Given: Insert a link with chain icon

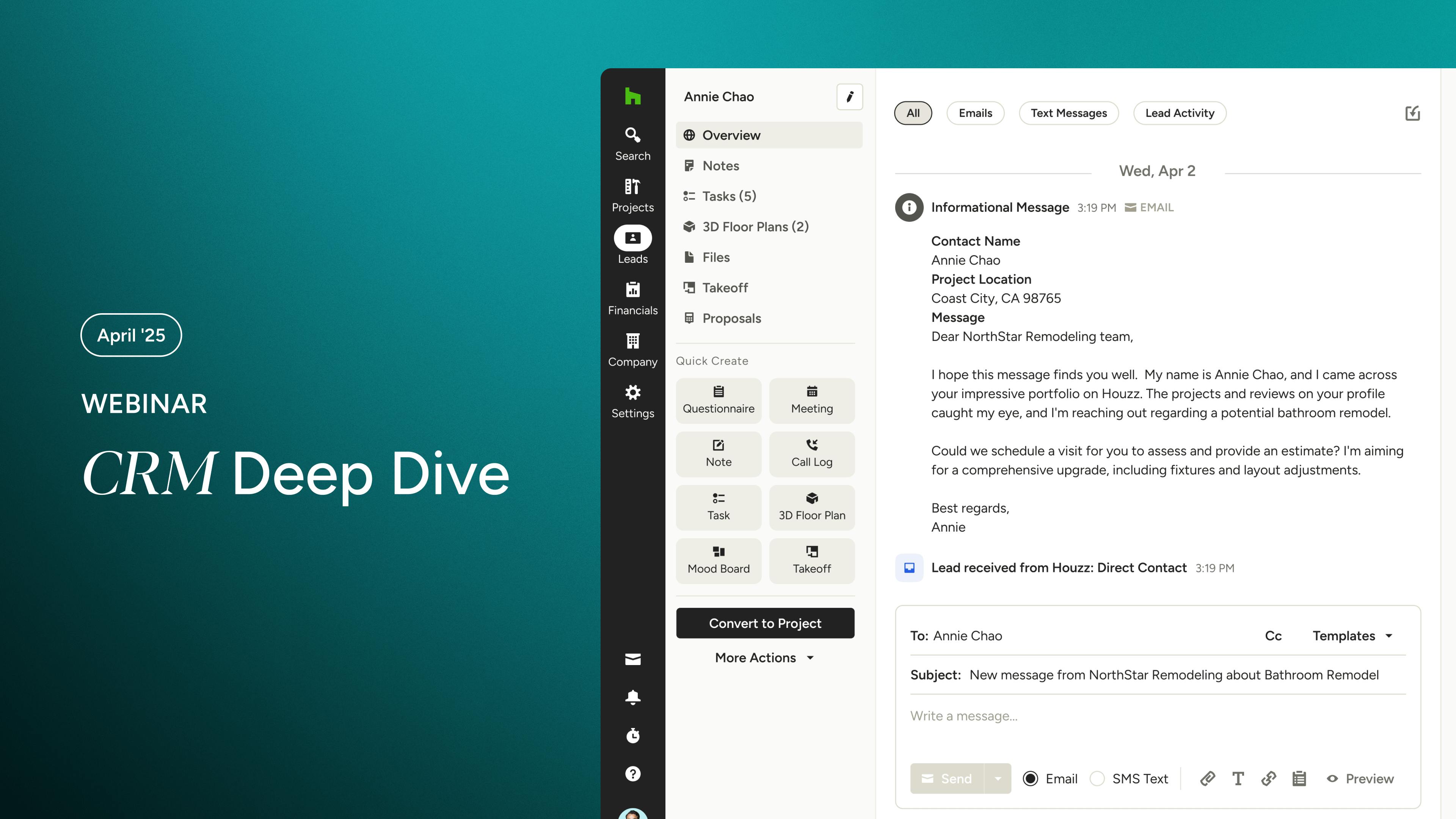Looking at the screenshot, I should click(1268, 778).
